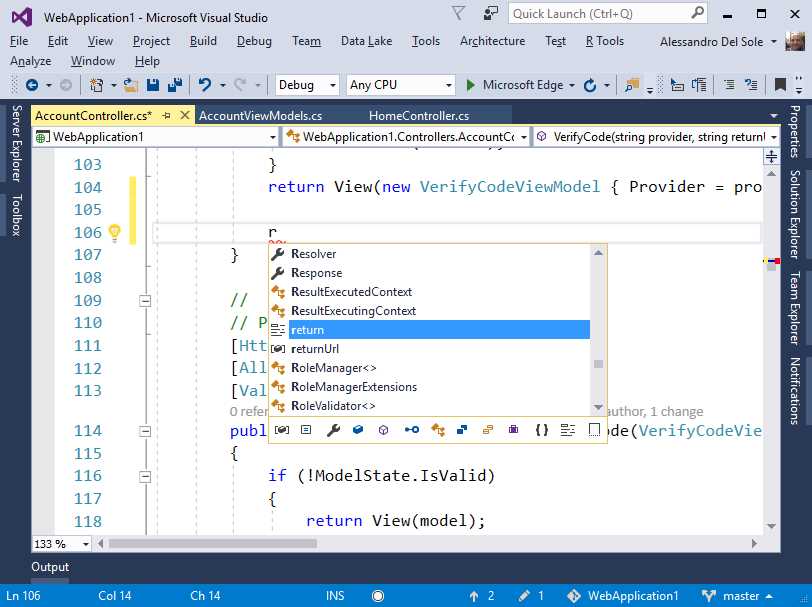Click the Navigate Backward arrow

pyautogui.click(x=31, y=84)
